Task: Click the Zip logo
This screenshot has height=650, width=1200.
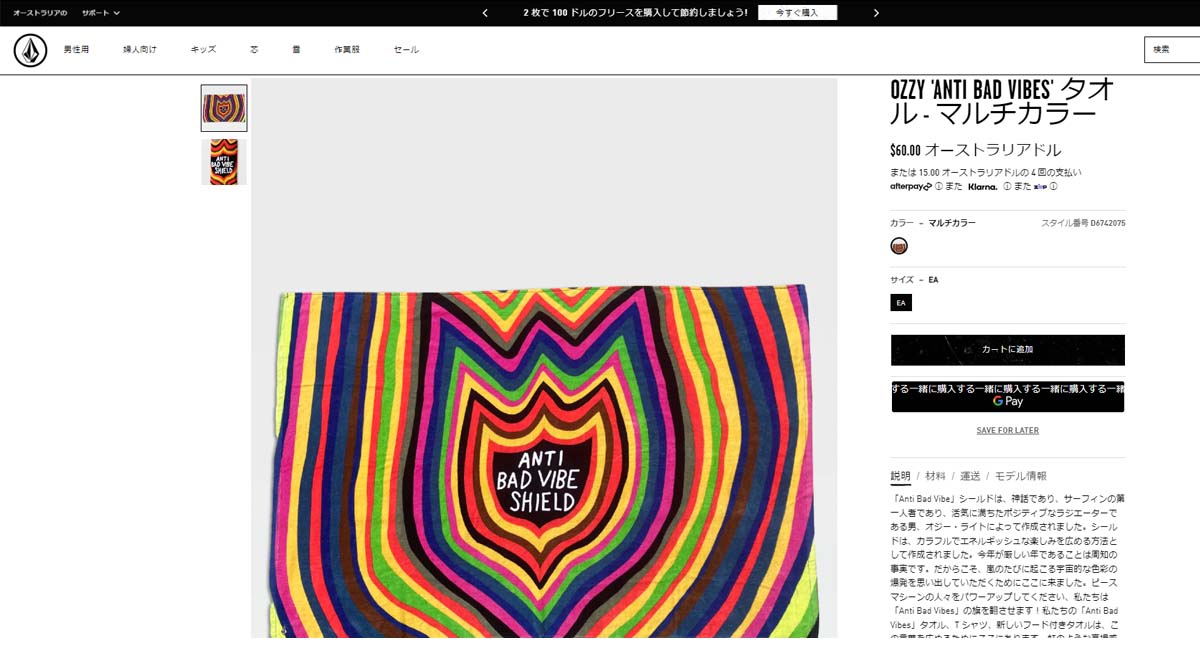Action: point(1040,187)
